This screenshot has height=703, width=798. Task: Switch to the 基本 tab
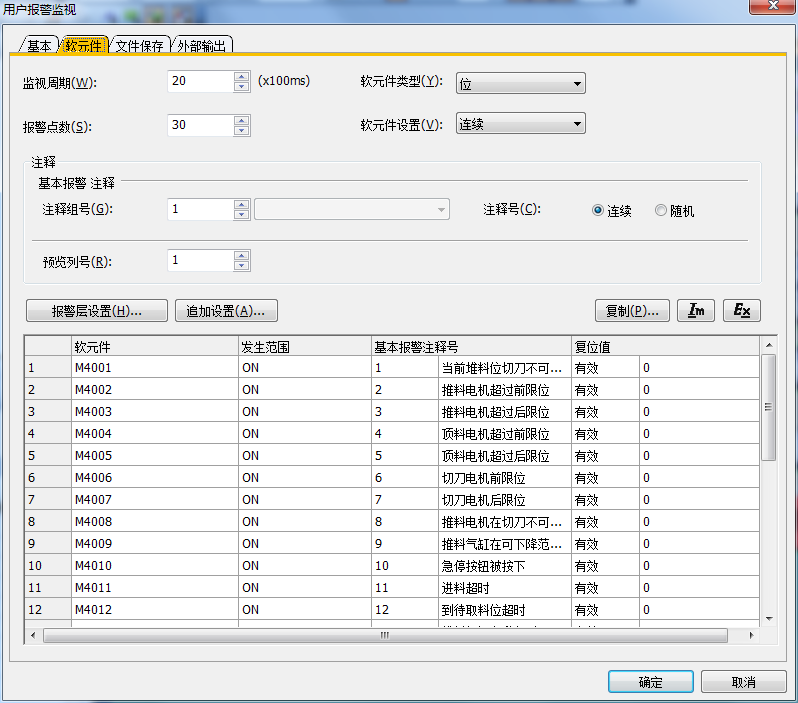coord(39,46)
